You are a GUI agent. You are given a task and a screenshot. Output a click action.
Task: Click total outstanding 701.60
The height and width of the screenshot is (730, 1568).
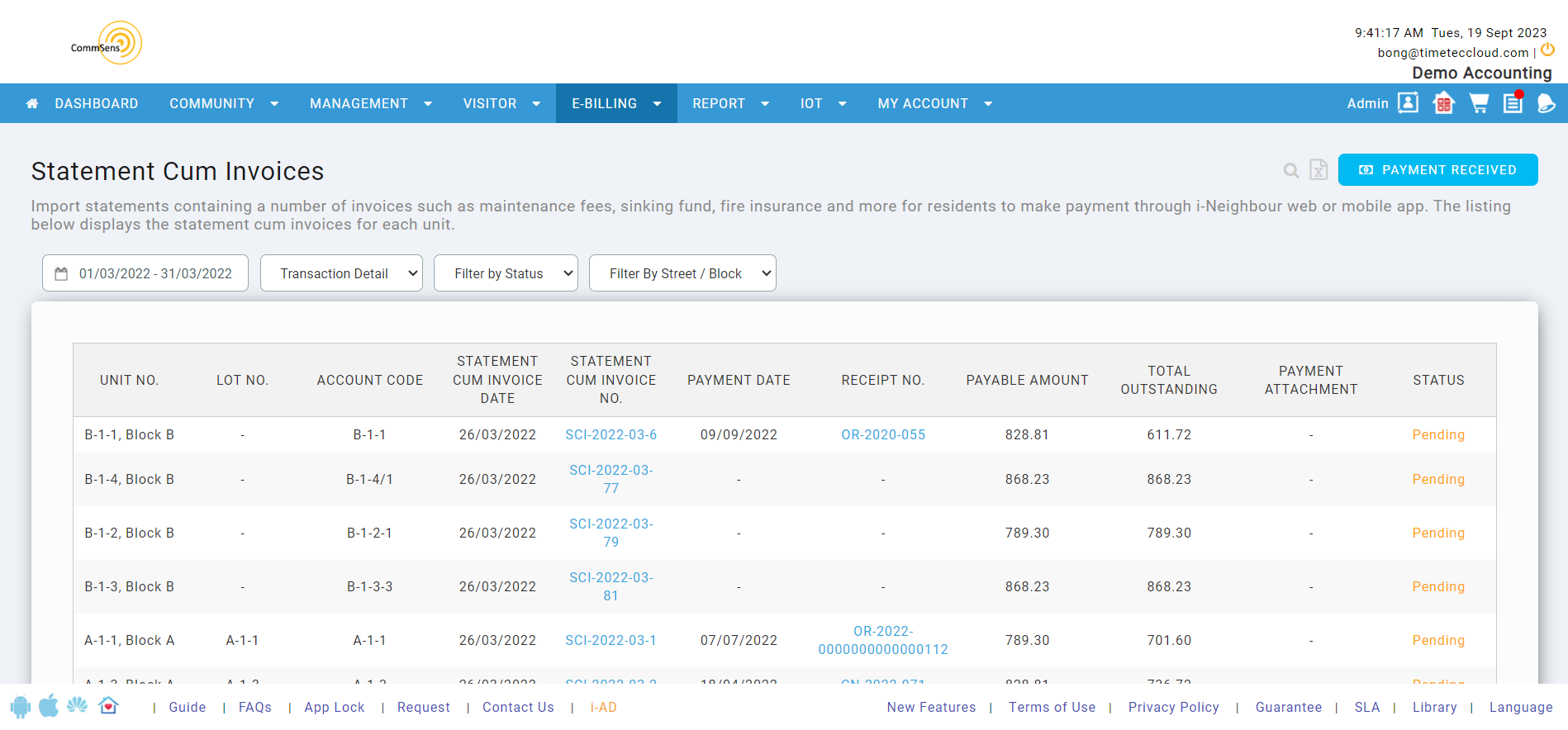[1169, 641]
